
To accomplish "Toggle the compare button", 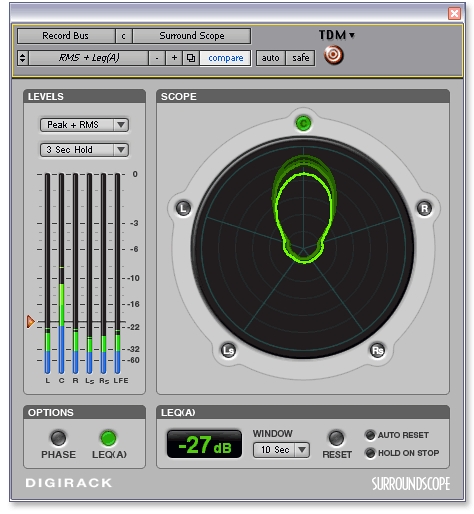I will click(225, 58).
